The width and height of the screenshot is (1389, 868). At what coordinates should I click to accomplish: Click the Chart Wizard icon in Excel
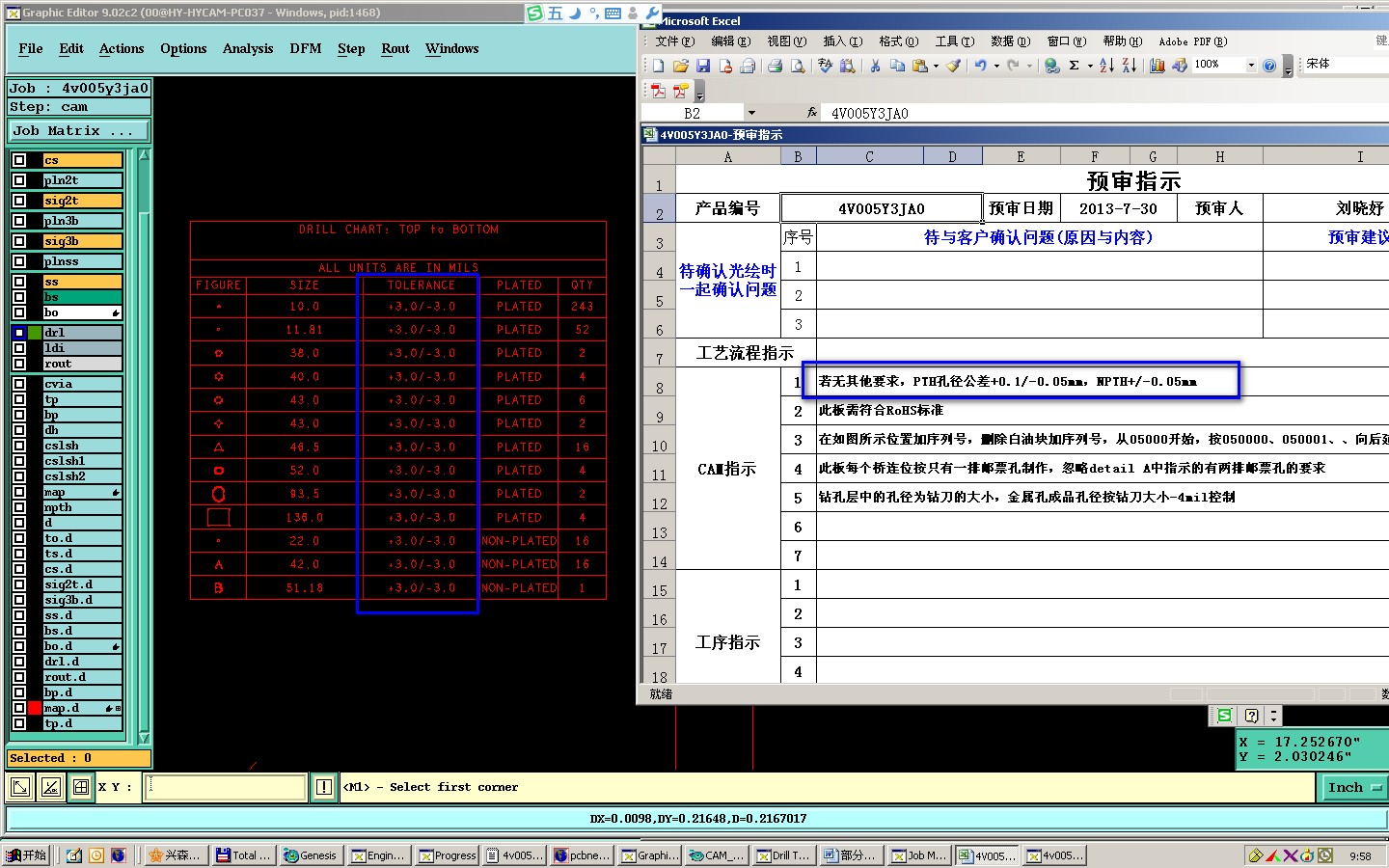(x=1157, y=66)
